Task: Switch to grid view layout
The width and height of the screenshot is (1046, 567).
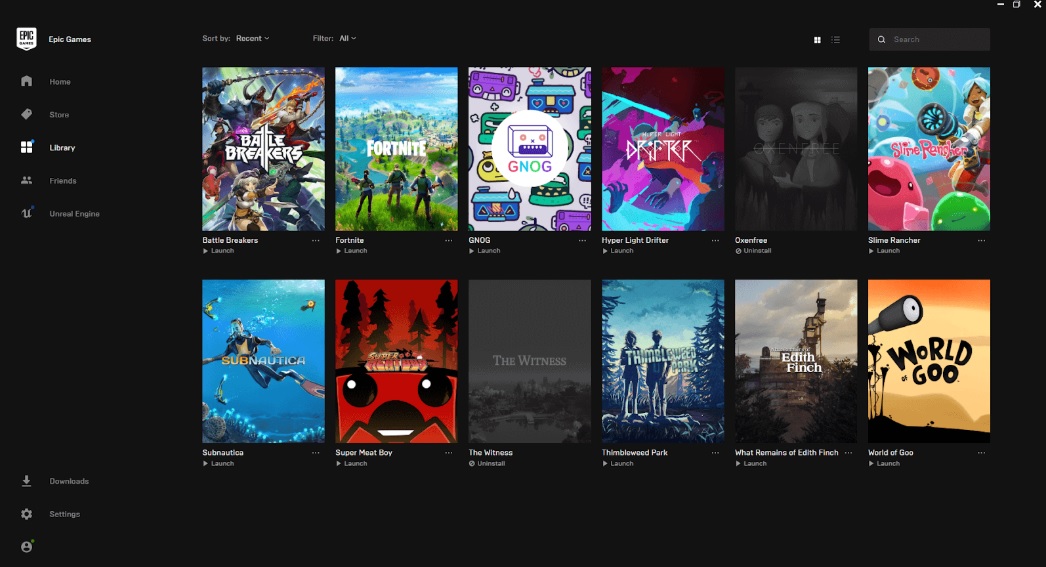Action: click(x=817, y=40)
